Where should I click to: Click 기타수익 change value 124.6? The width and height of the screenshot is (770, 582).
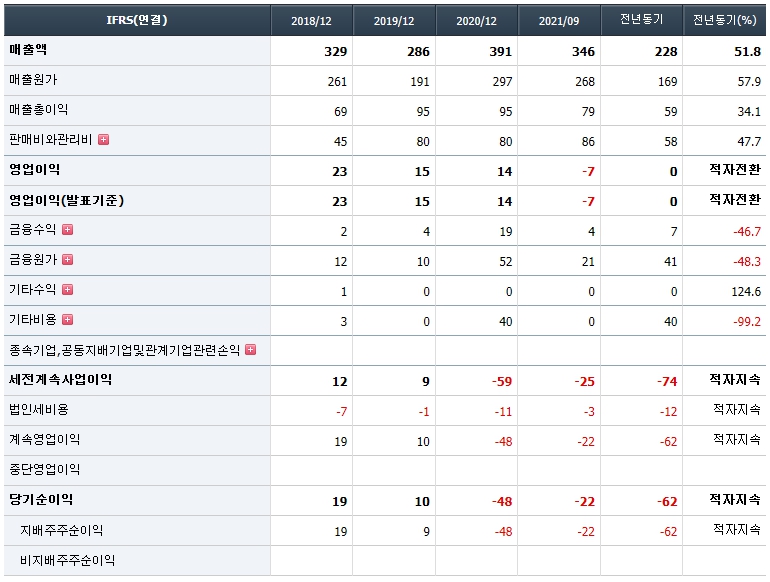tap(746, 291)
